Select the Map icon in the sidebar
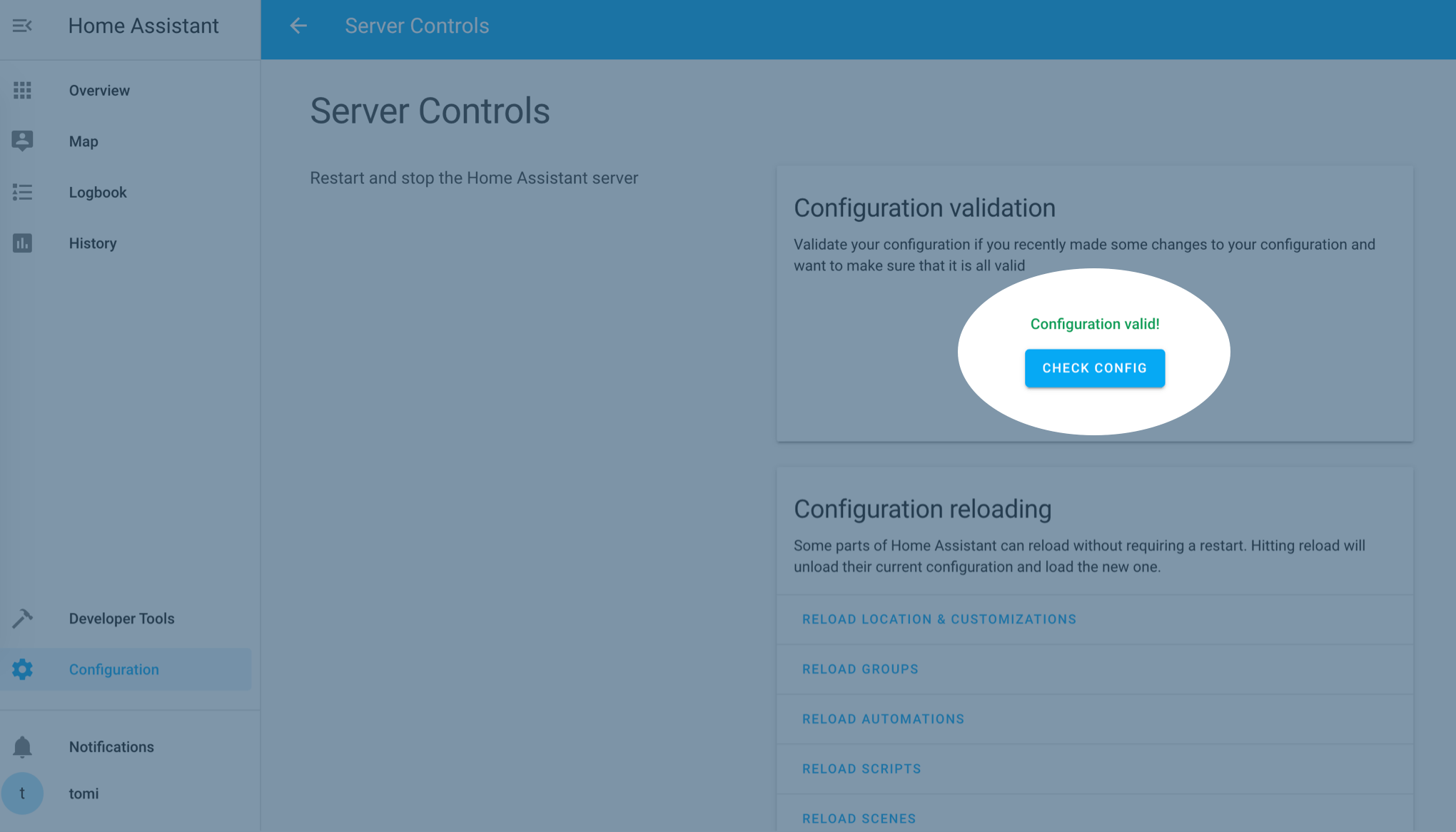This screenshot has width=1456, height=832. (x=22, y=141)
